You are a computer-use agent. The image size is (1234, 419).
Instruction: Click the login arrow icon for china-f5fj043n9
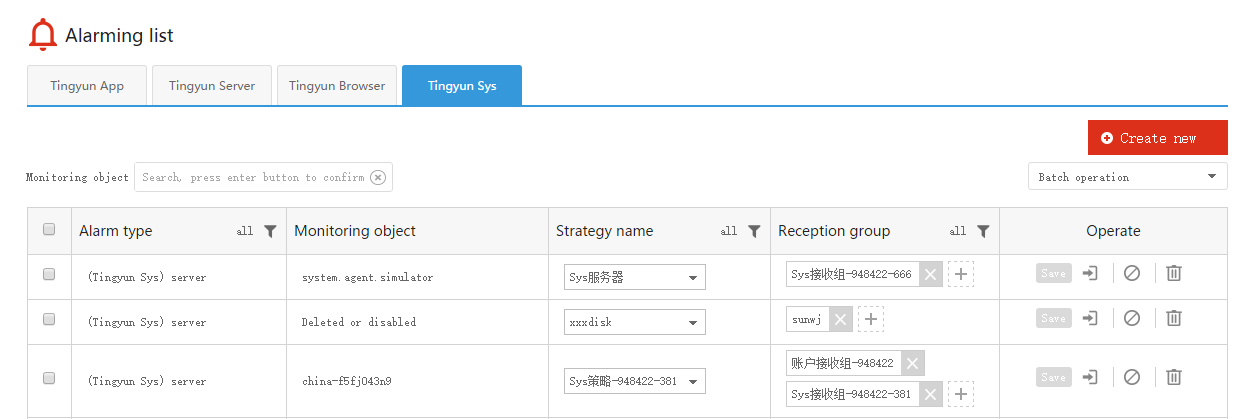[x=1091, y=377]
